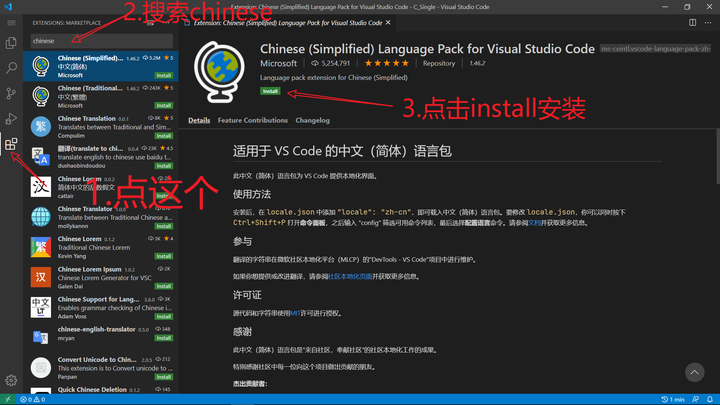Click the Microsoft publisher name
The height and width of the screenshot is (405, 720).
278,63
